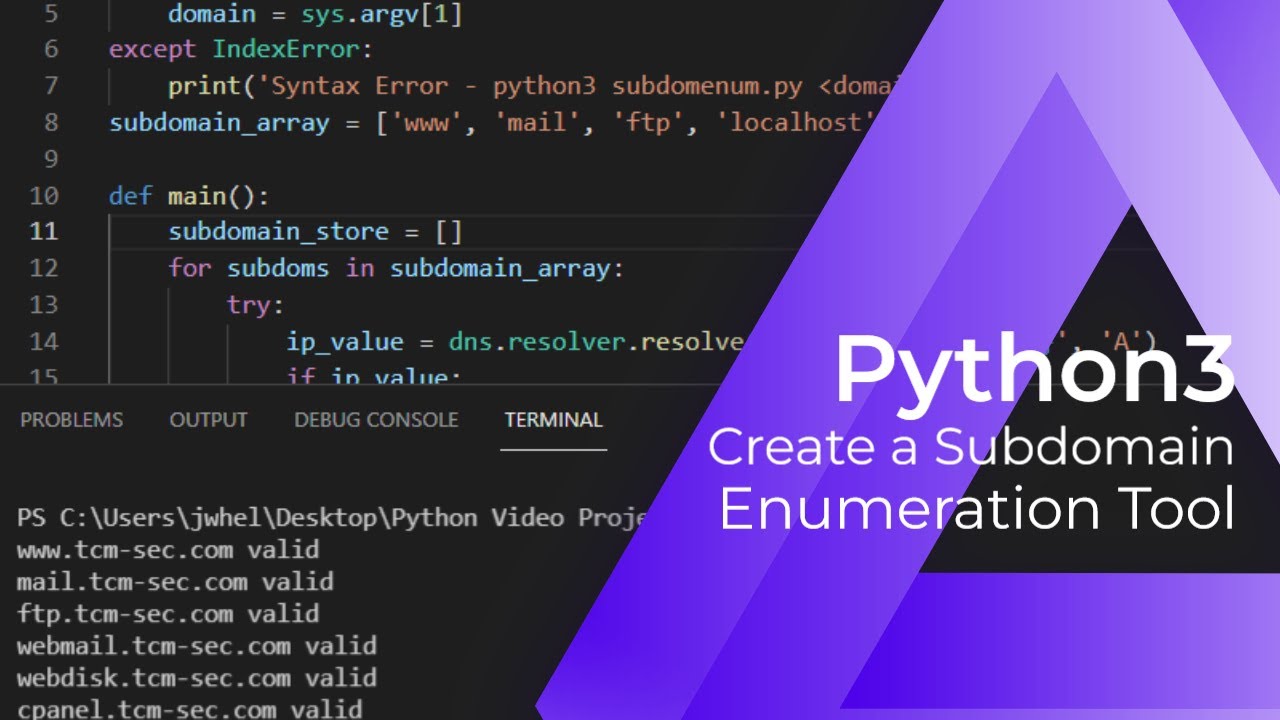Click the 'subdomain_array' variable on line 8
Image resolution: width=1280 pixels, height=720 pixels.
tap(219, 122)
